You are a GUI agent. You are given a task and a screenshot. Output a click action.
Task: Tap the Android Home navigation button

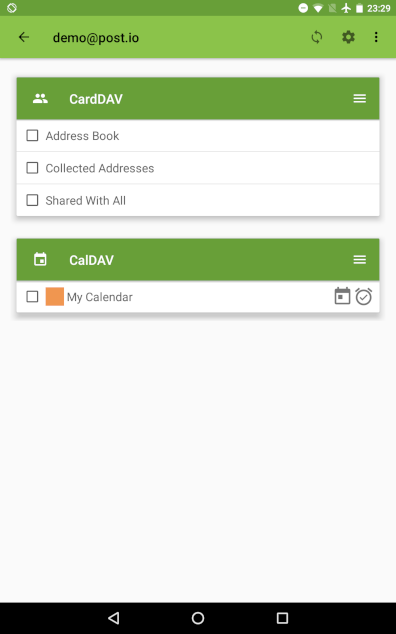(x=198, y=617)
